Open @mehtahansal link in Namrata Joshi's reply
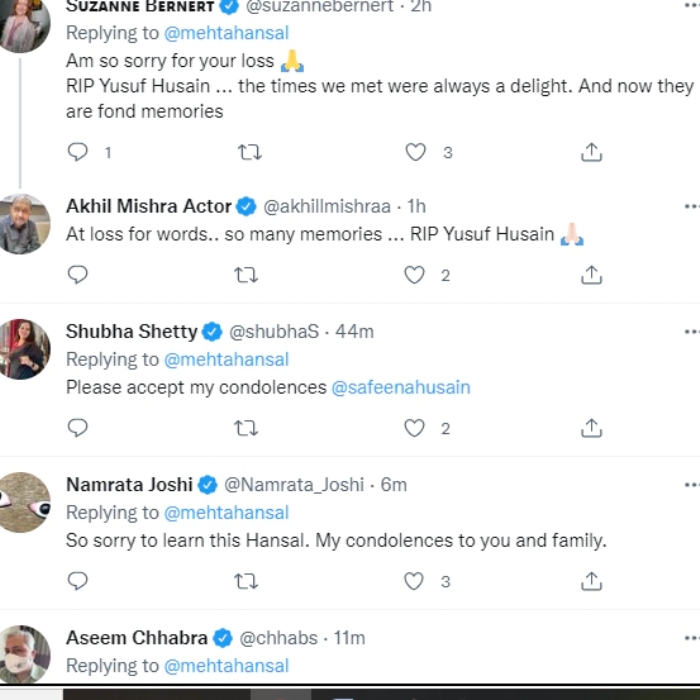The image size is (700, 700). (226, 512)
